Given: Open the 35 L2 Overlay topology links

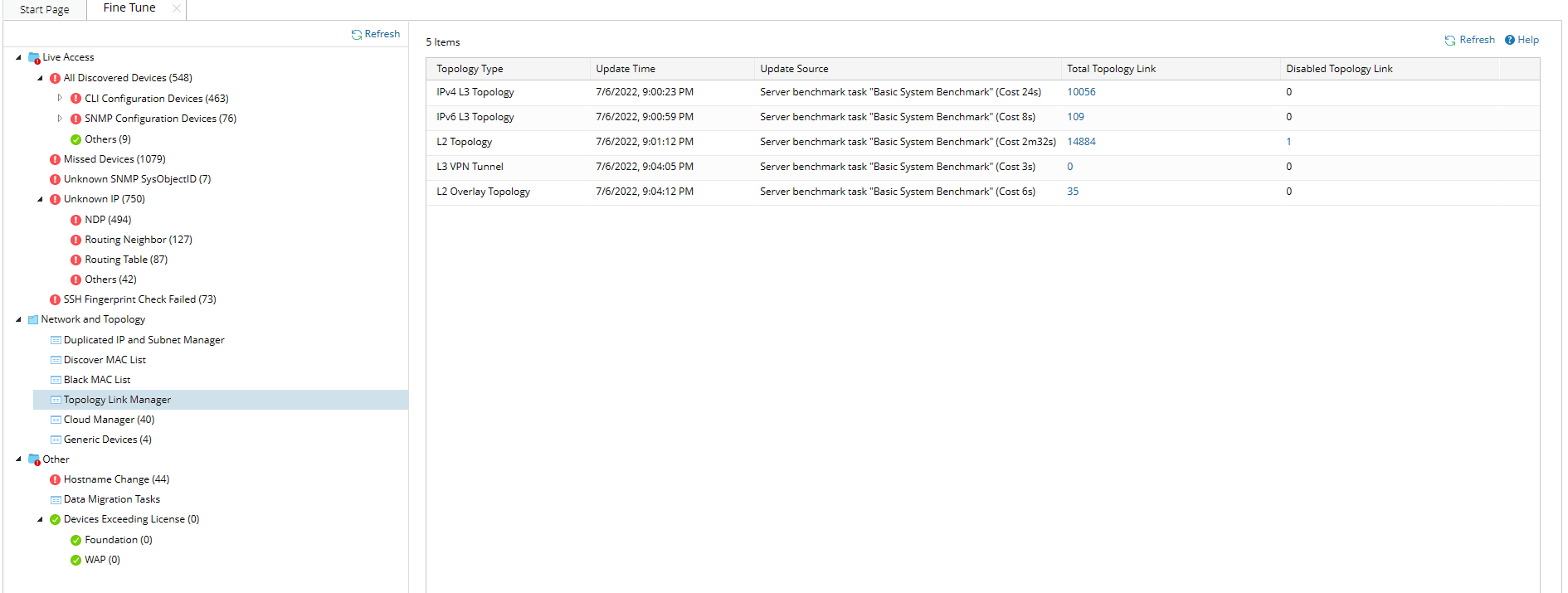Looking at the screenshot, I should (1073, 192).
